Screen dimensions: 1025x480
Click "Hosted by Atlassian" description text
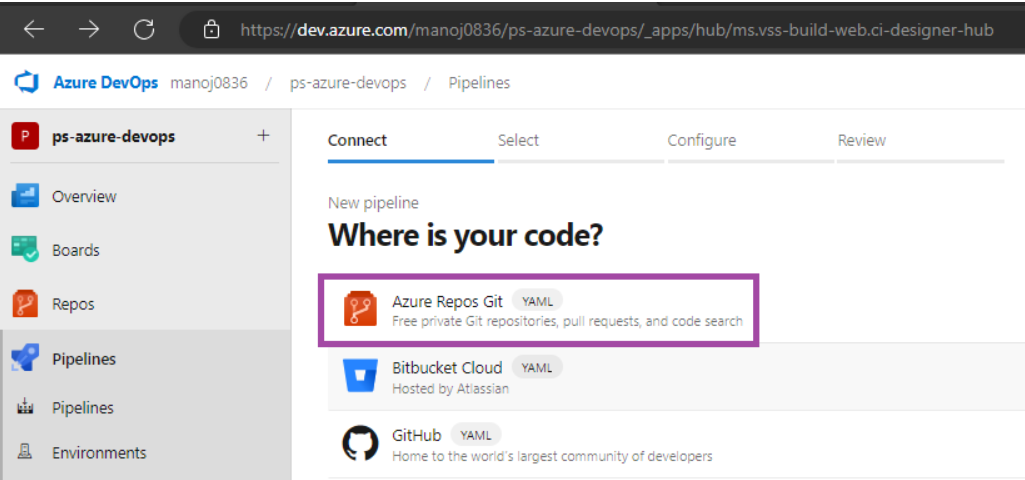450,388
